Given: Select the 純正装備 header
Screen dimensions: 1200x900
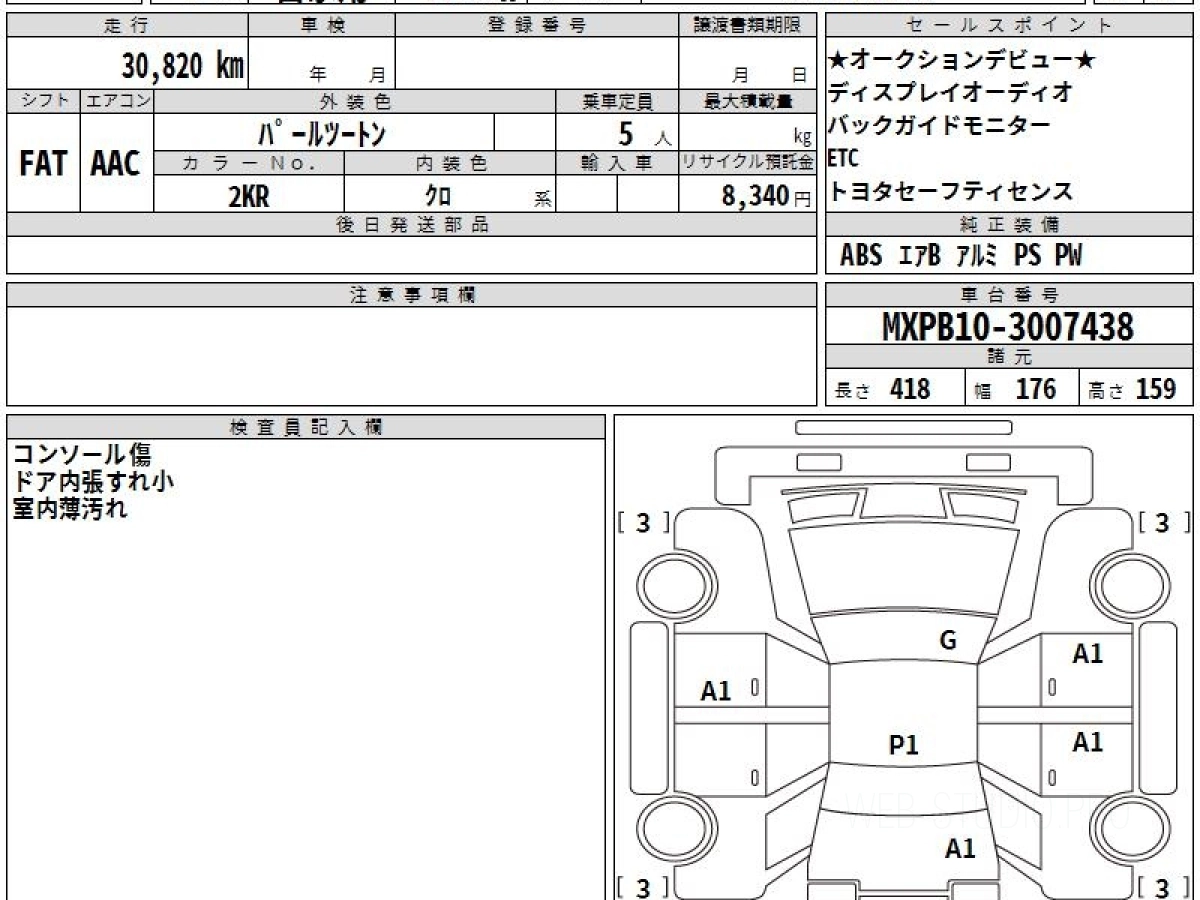Looking at the screenshot, I should (1010, 224).
